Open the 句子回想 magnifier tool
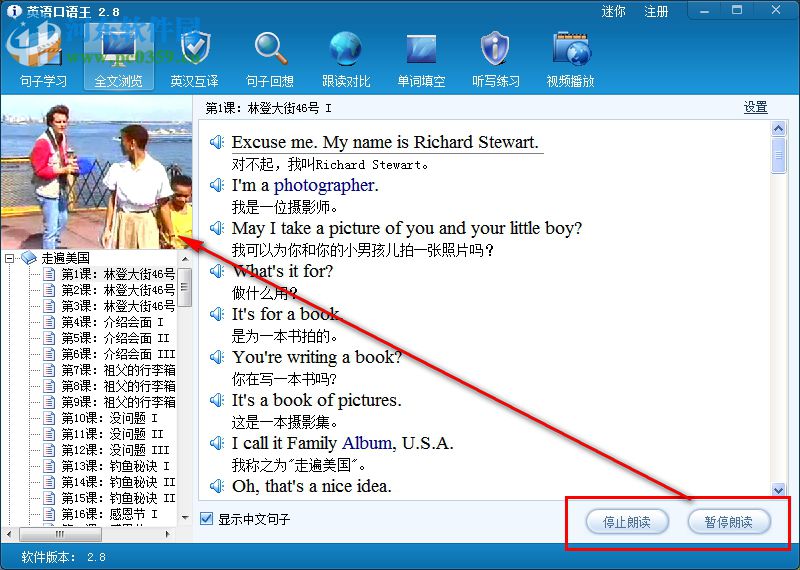 click(x=270, y=60)
